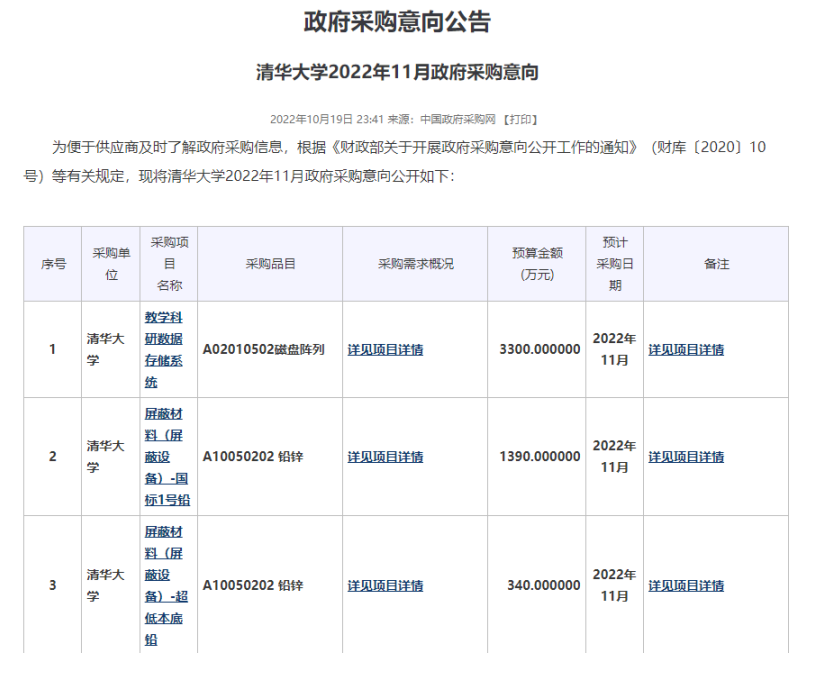Open row 2 备注 详见项目详情 link
Viewport: 826px width, 681px height.
(x=686, y=457)
